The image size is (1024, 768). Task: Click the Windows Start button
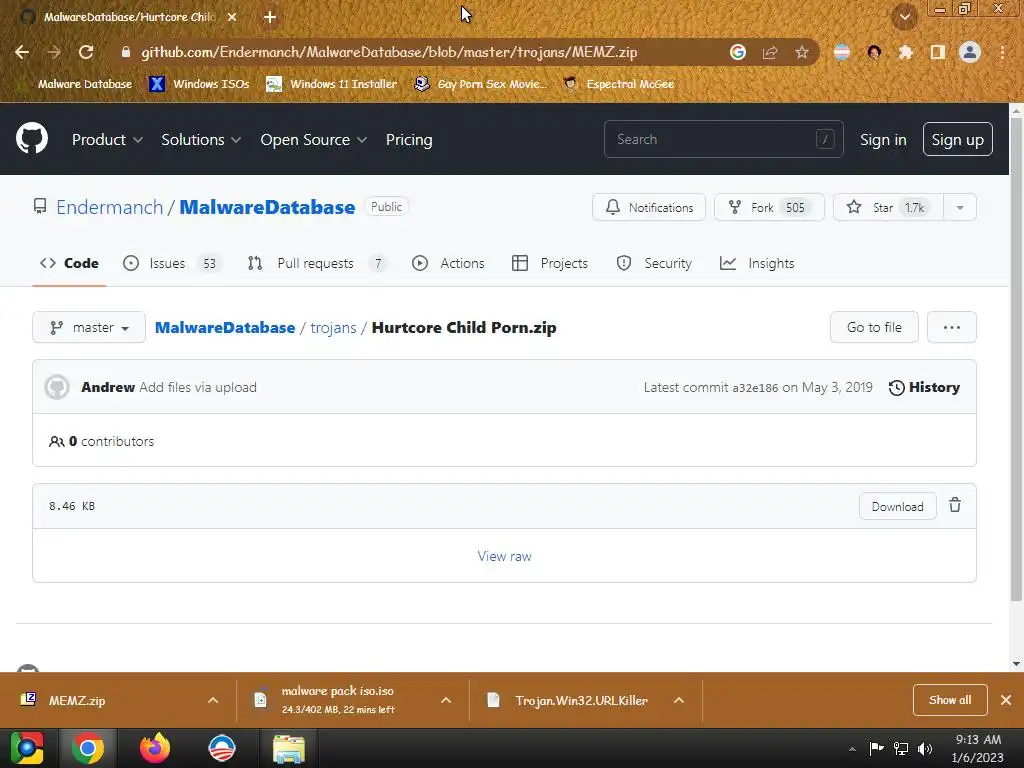(x=27, y=748)
